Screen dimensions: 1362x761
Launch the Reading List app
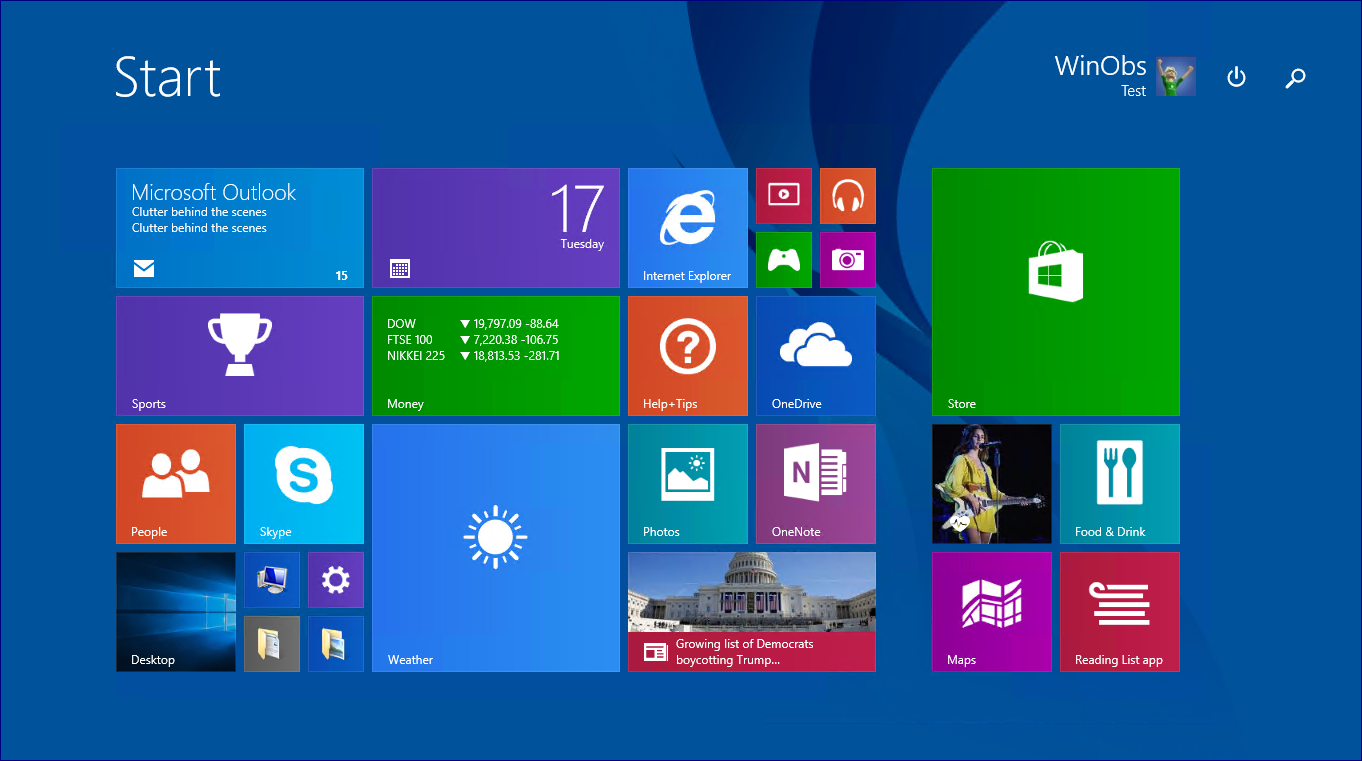pyautogui.click(x=1119, y=611)
